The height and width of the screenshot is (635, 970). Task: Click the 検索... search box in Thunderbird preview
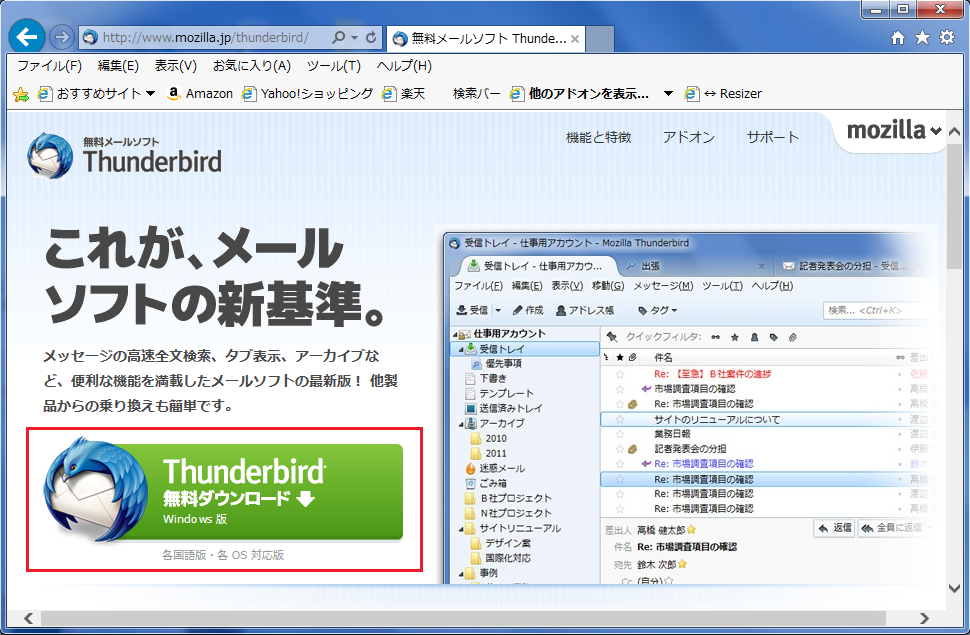[878, 310]
